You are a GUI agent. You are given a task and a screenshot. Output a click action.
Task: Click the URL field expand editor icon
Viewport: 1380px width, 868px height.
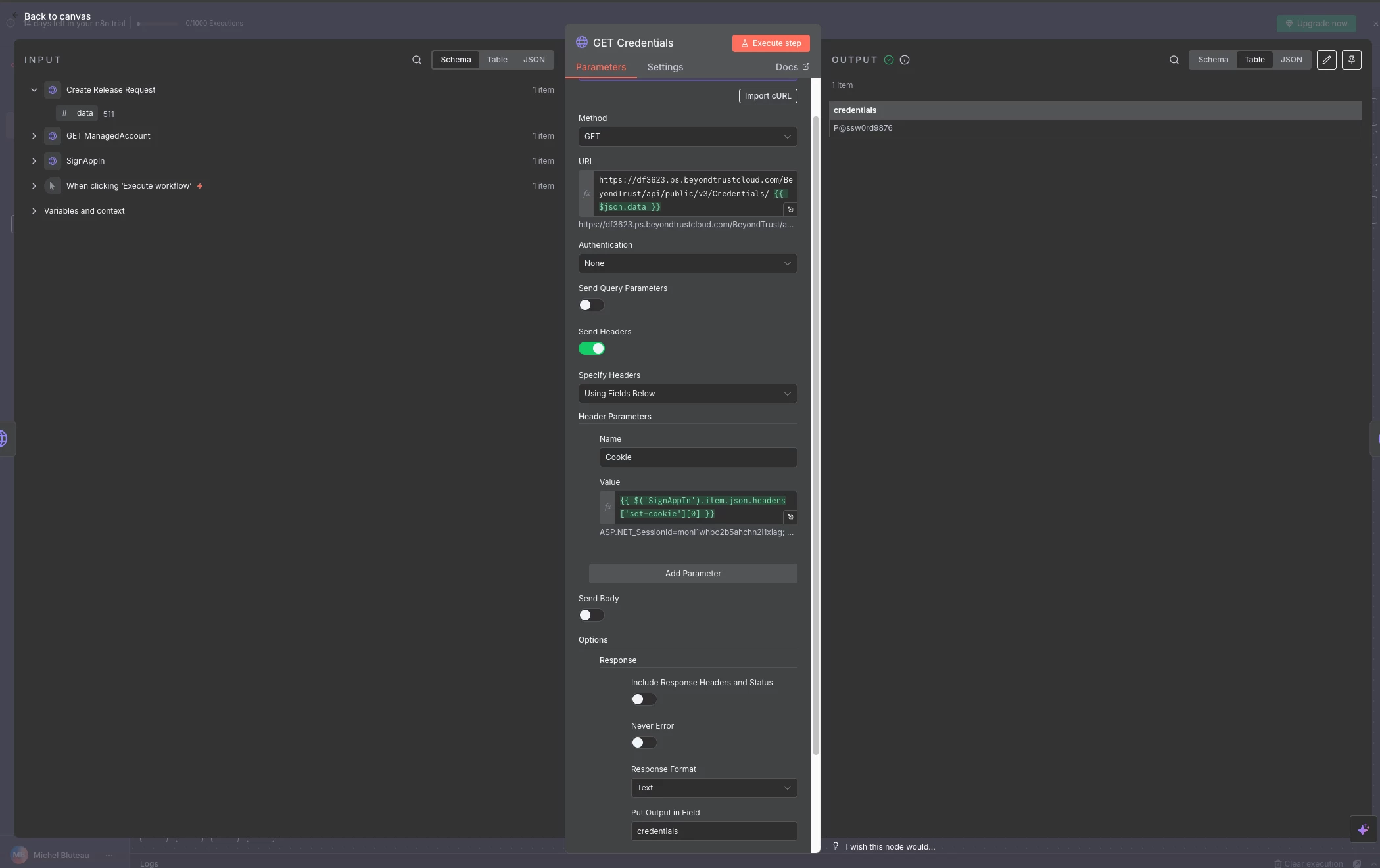pos(790,210)
